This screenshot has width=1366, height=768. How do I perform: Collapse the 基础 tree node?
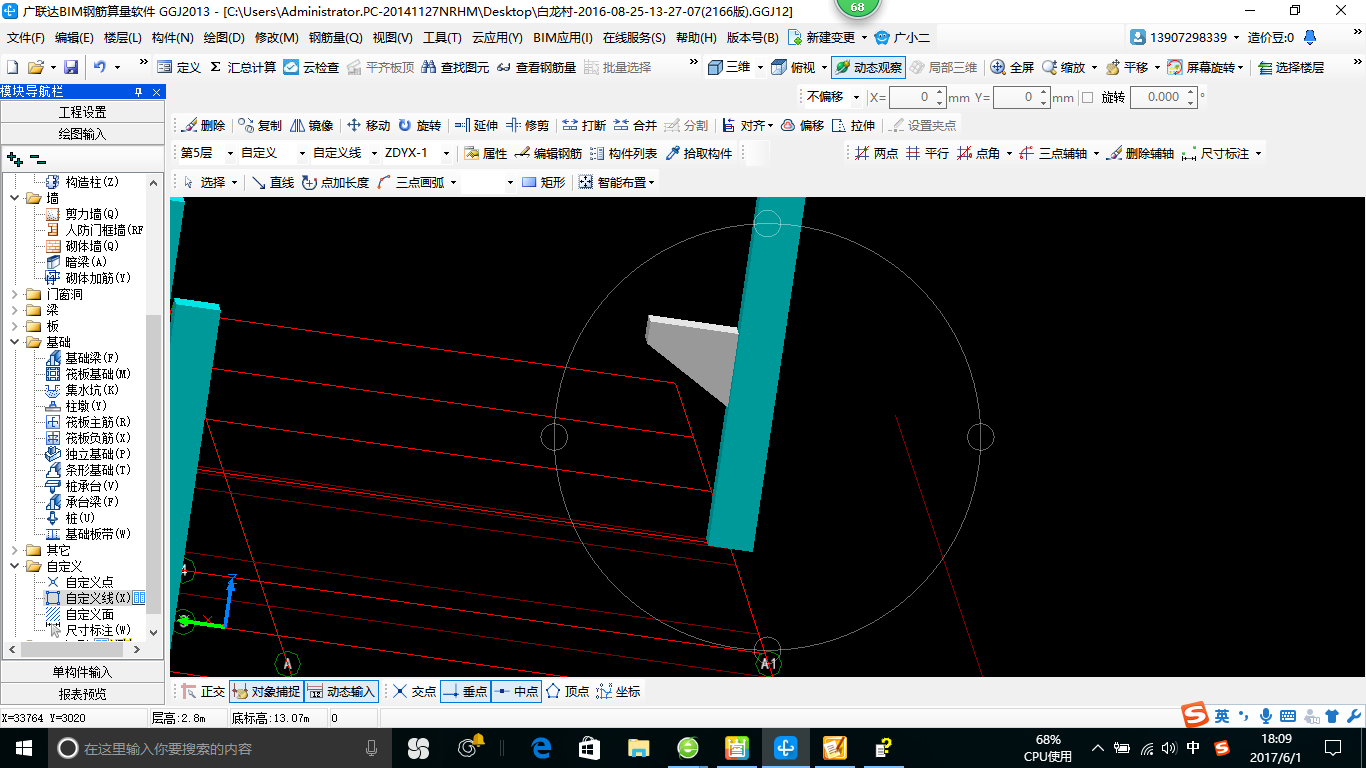point(14,342)
